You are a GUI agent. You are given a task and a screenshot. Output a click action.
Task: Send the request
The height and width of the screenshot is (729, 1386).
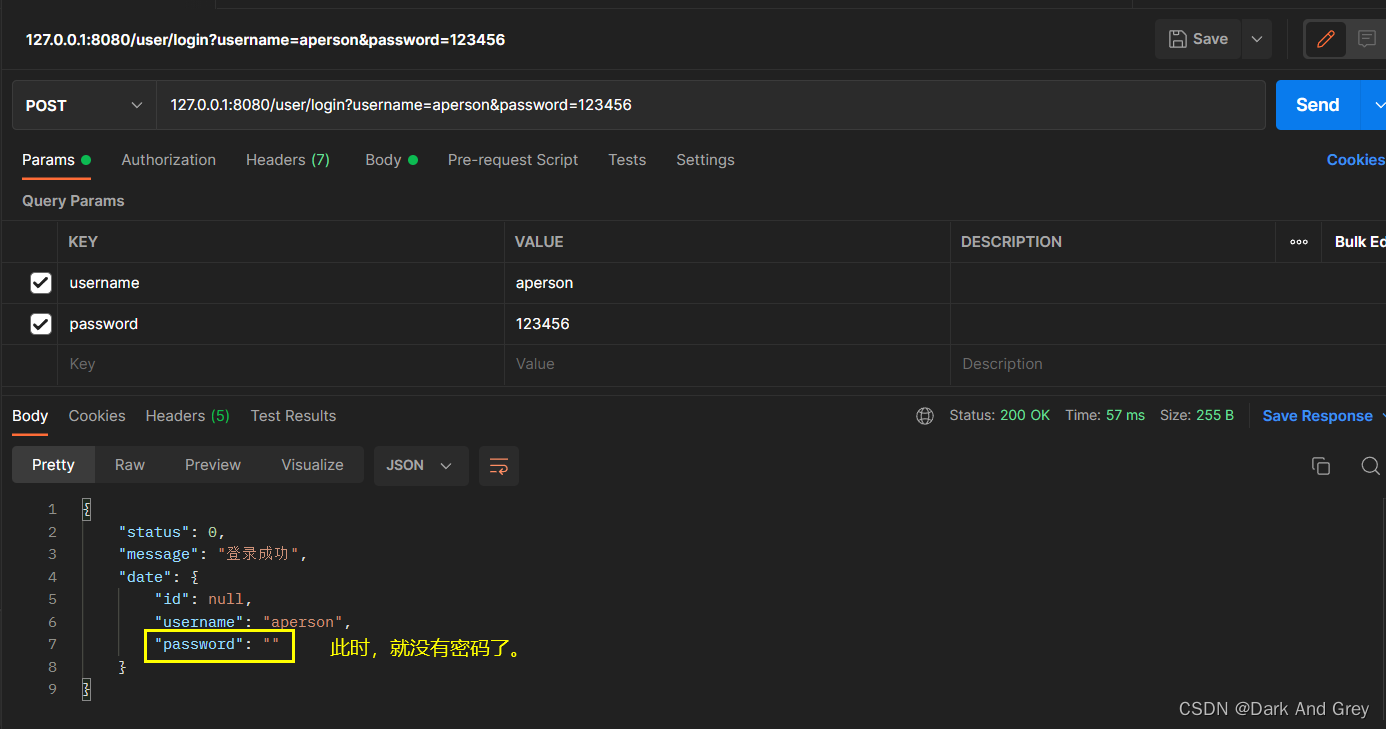pyautogui.click(x=1317, y=105)
